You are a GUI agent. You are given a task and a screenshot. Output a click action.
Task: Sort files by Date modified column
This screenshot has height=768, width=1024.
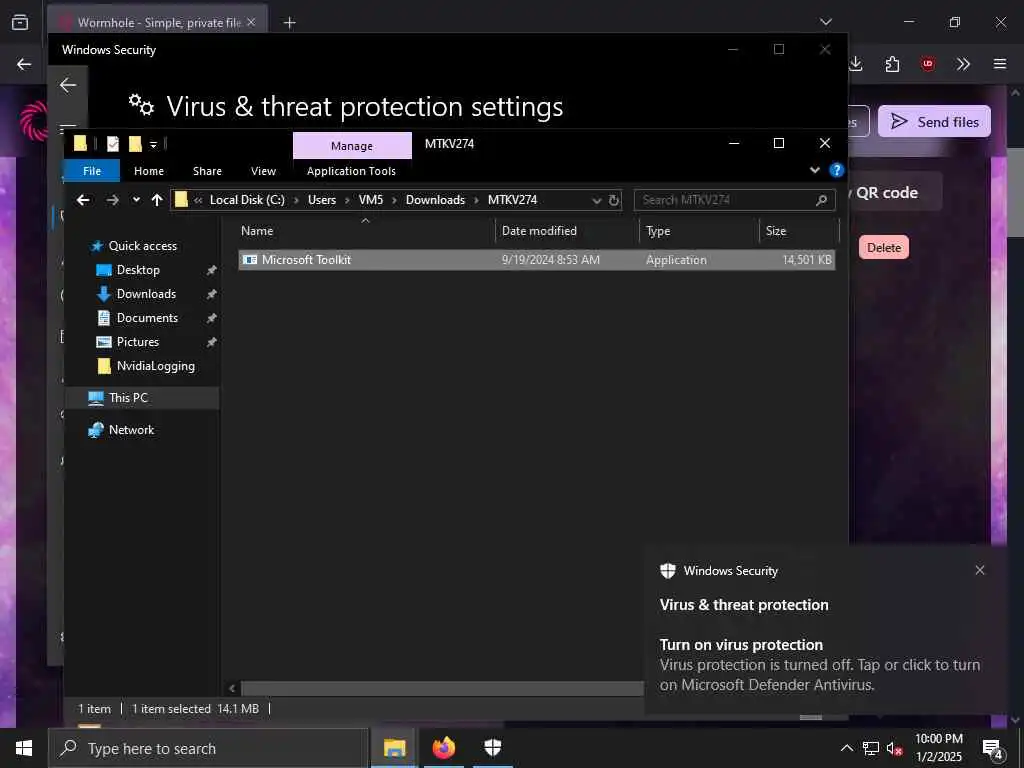(x=567, y=231)
